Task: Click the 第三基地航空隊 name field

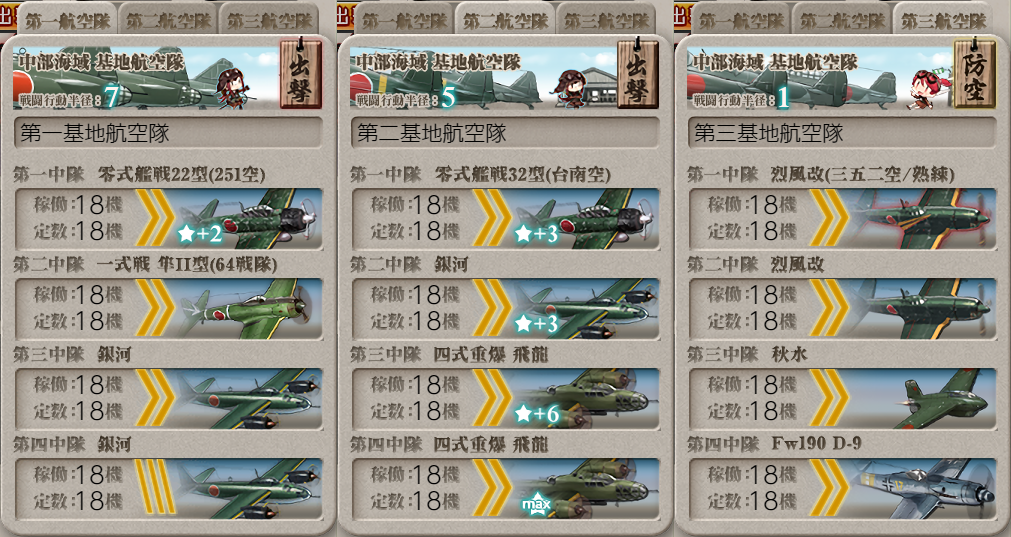Action: point(842,133)
